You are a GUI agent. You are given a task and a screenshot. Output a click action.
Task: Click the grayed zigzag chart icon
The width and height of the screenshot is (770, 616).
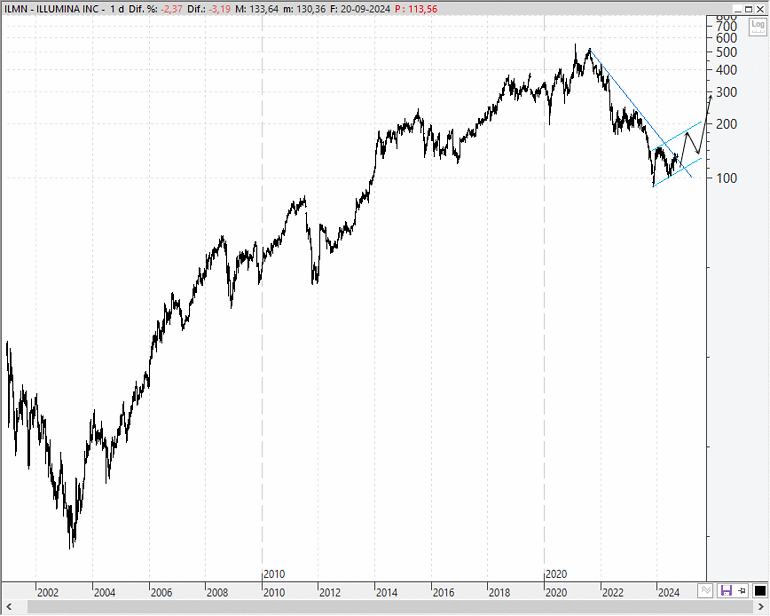(706, 590)
